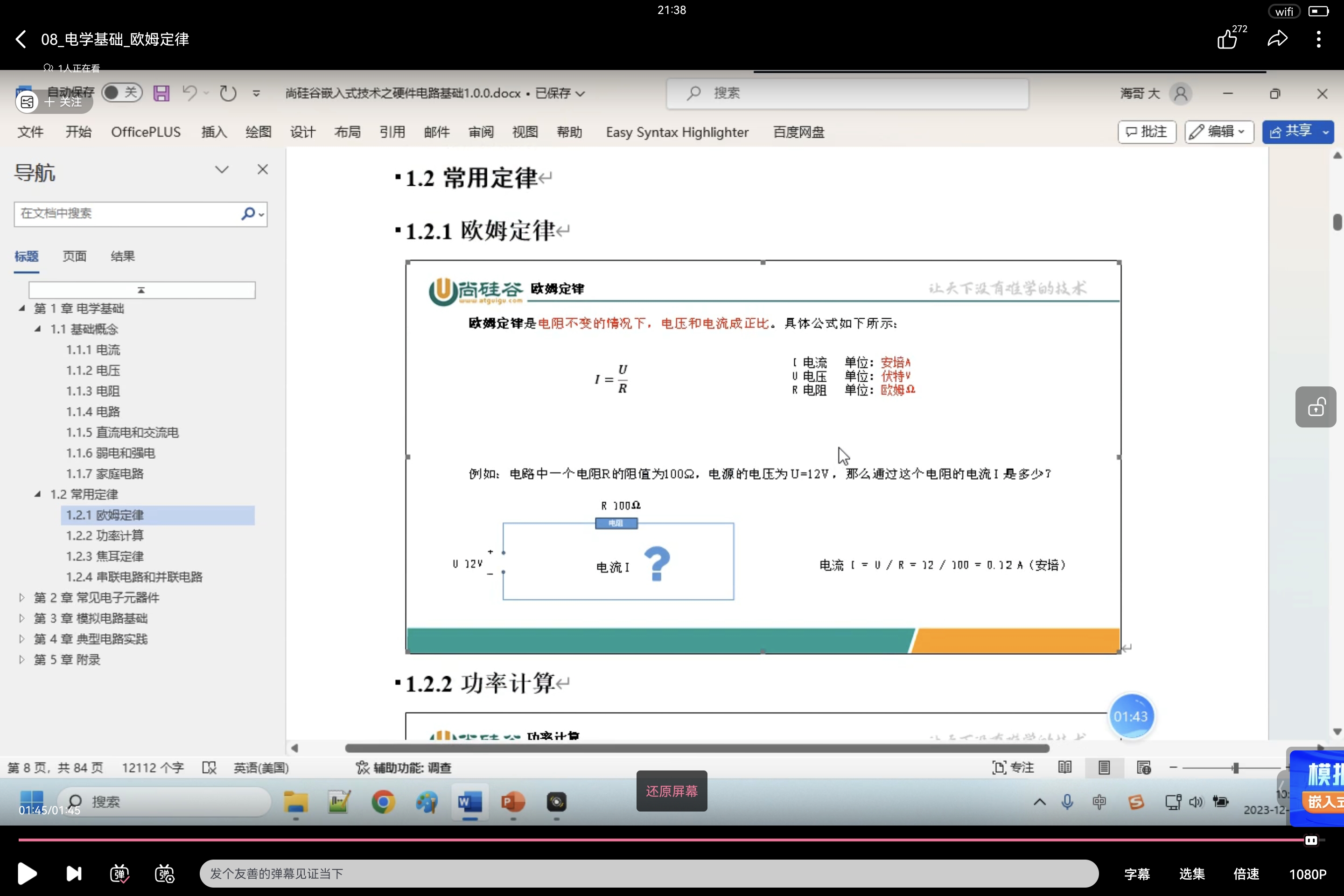Click the danmaku comment input field
The width and height of the screenshot is (1344, 896).
pyautogui.click(x=649, y=873)
